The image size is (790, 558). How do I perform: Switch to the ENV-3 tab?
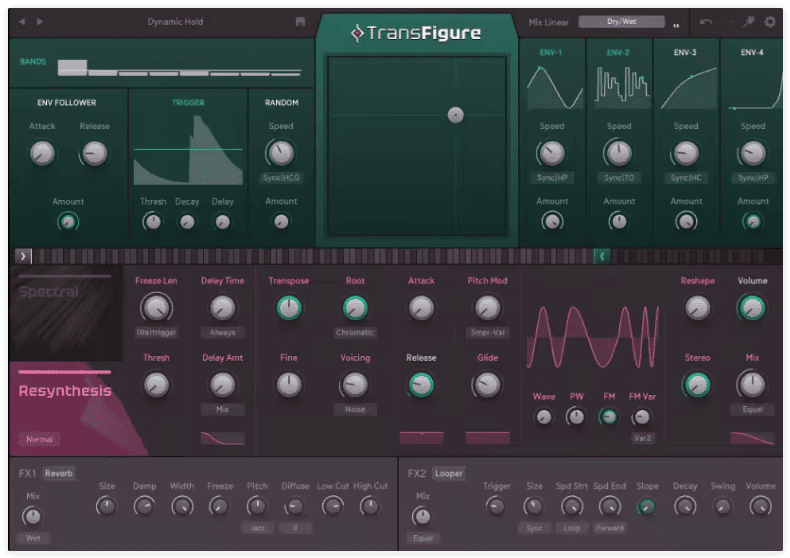(685, 52)
